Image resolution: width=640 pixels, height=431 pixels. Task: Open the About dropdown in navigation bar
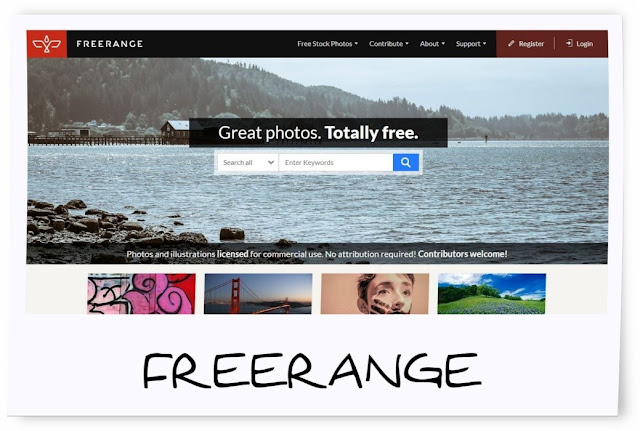pos(432,44)
